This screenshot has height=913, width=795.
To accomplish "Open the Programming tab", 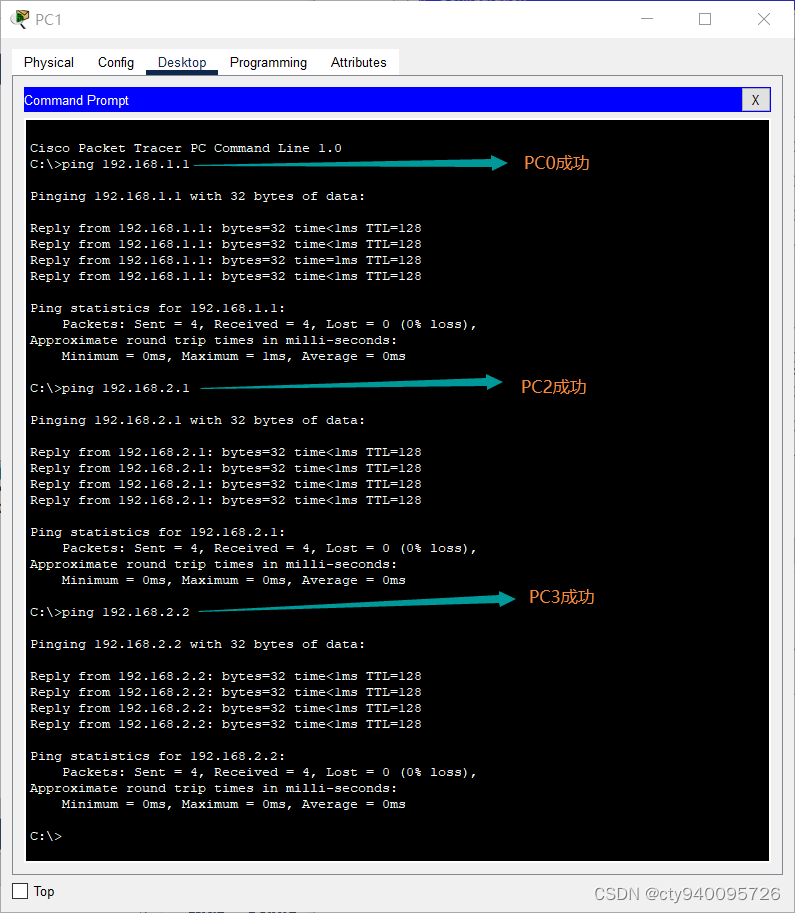I will [x=268, y=62].
